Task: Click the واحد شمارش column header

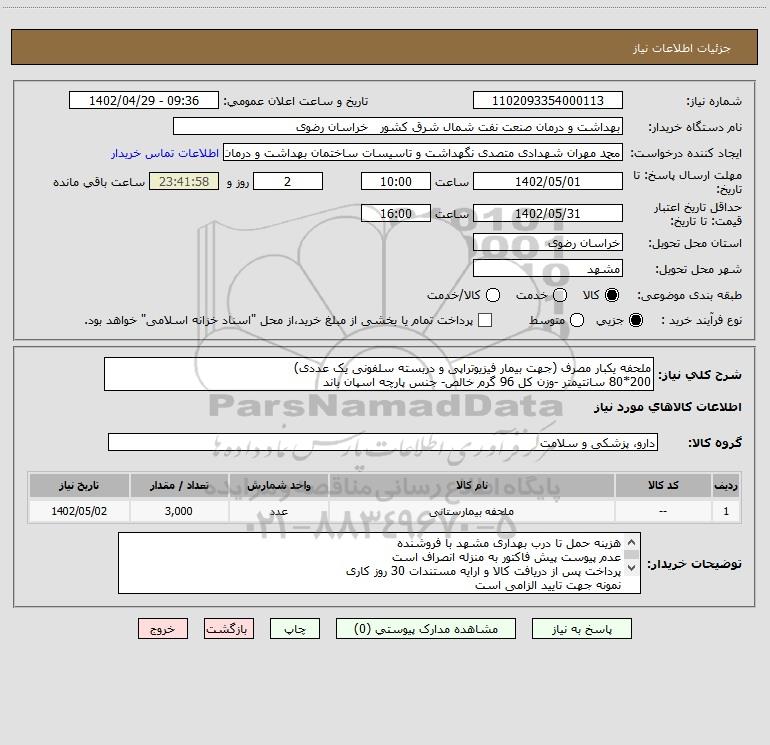Action: point(278,485)
